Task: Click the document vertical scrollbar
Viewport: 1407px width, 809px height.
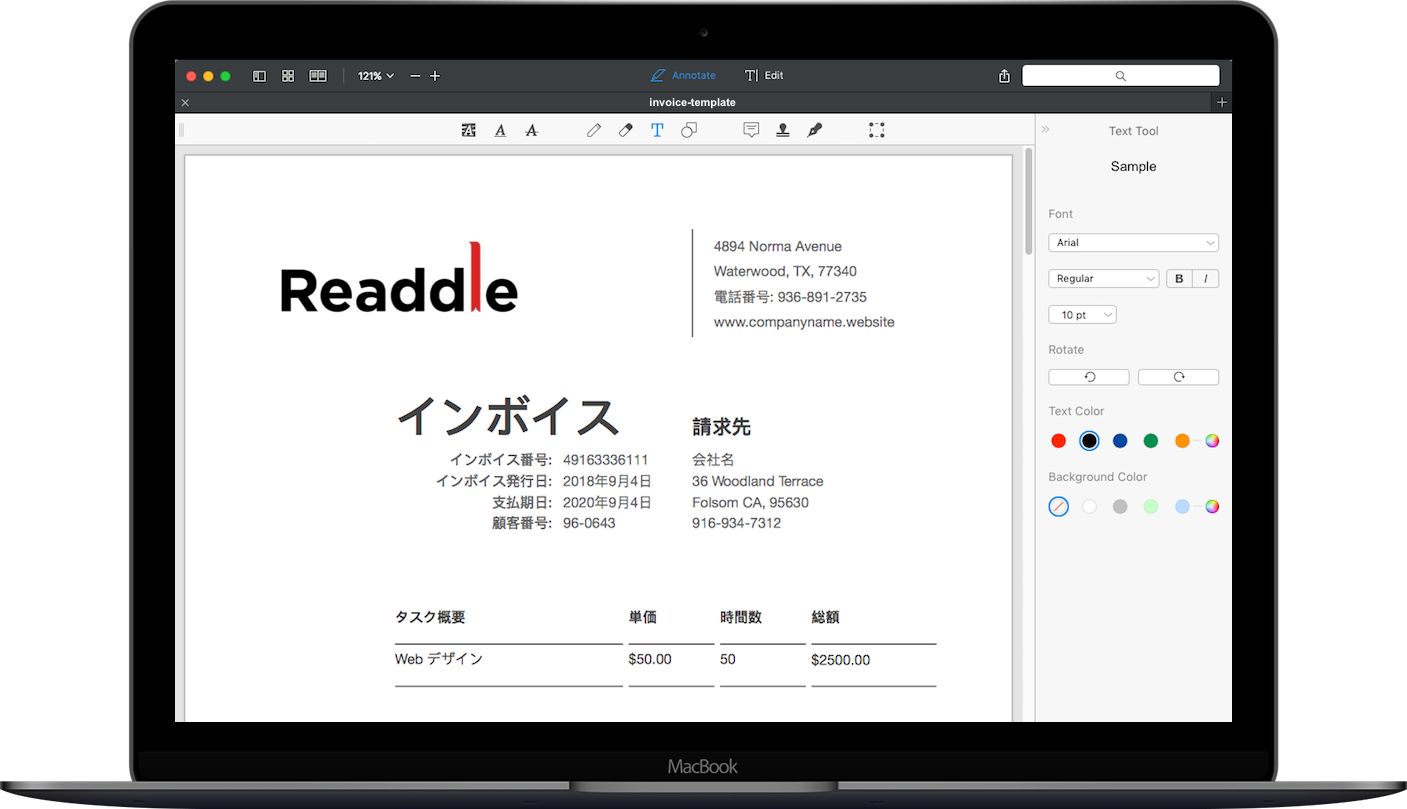Action: [1028, 202]
